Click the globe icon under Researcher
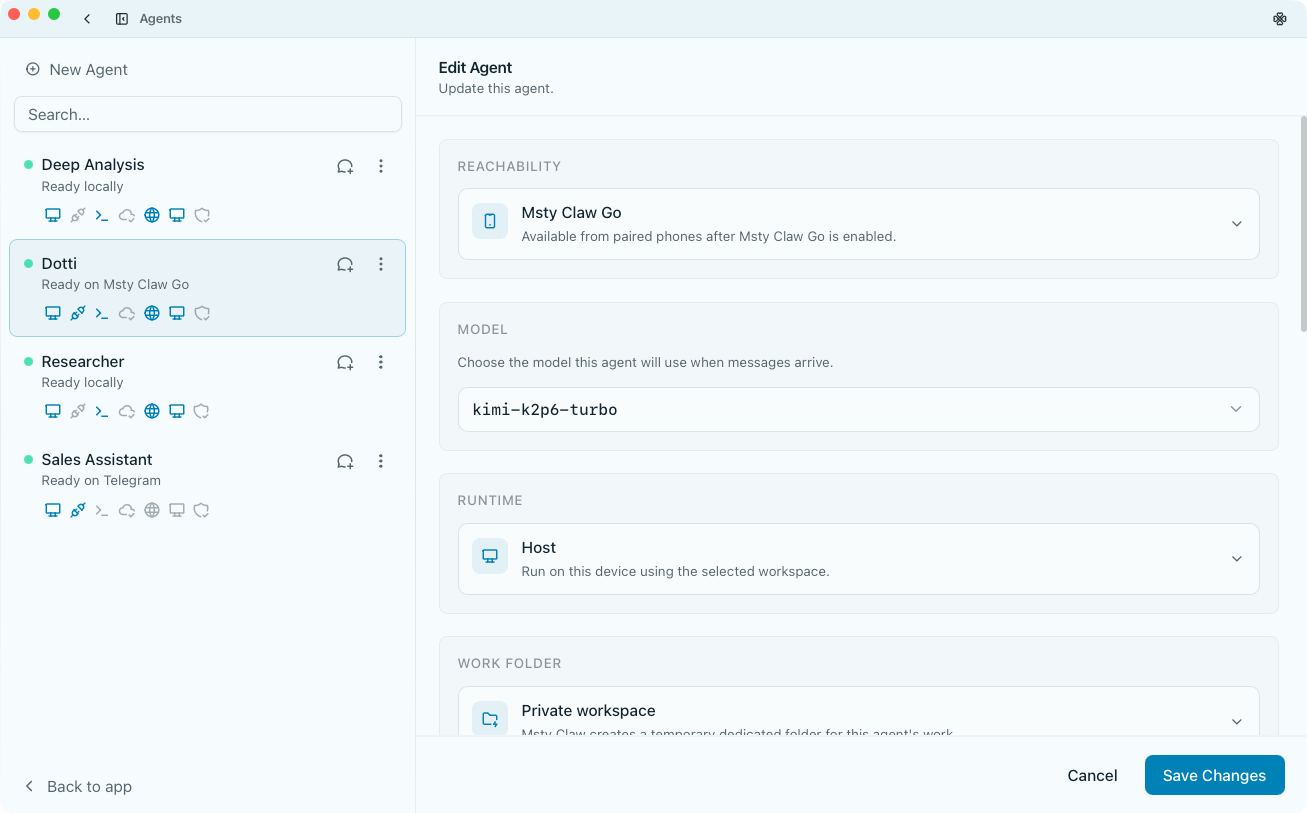The image size is (1307, 813). [152, 411]
